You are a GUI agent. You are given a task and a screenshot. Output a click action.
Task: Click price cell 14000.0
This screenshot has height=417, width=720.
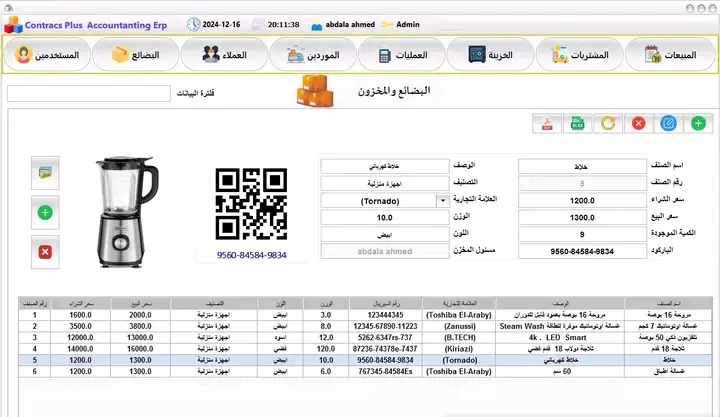pos(80,349)
